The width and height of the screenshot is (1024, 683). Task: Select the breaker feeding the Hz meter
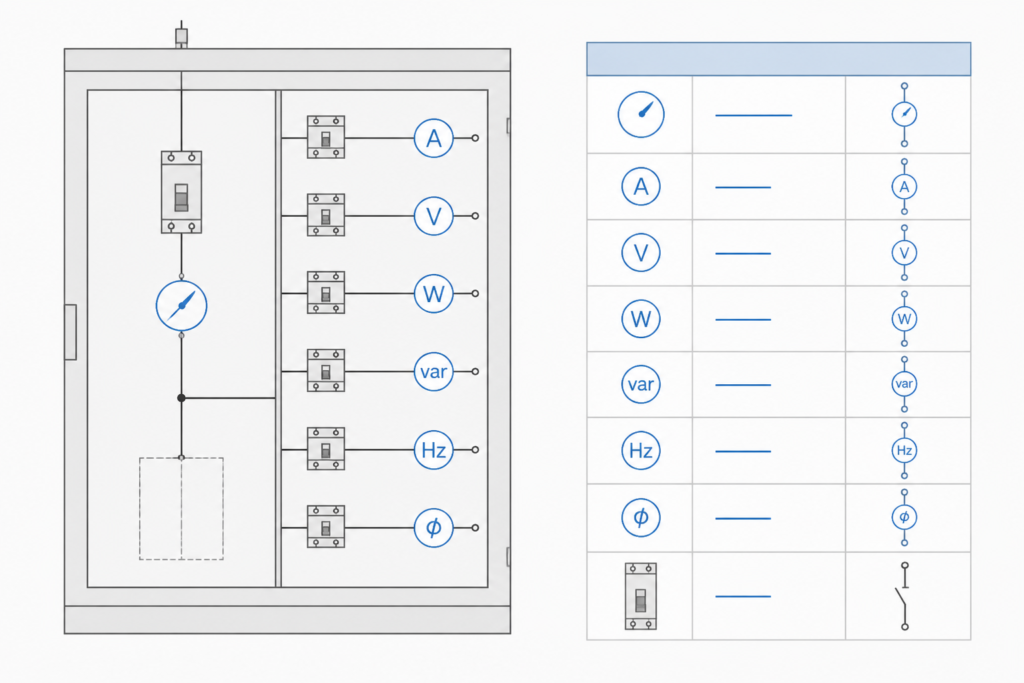click(326, 449)
